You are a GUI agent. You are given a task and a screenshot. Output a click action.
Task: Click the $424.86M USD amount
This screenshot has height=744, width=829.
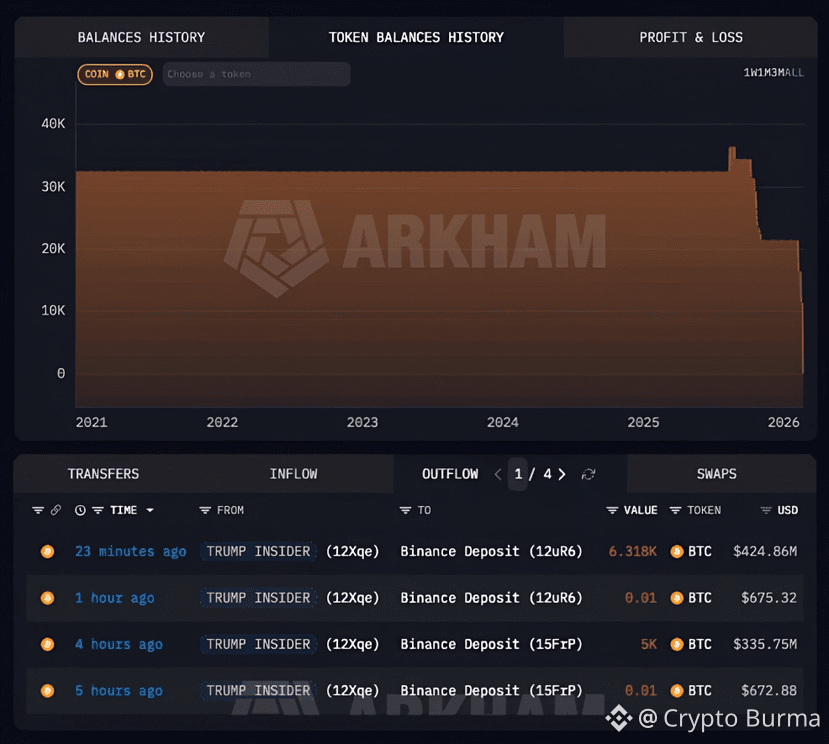(764, 552)
